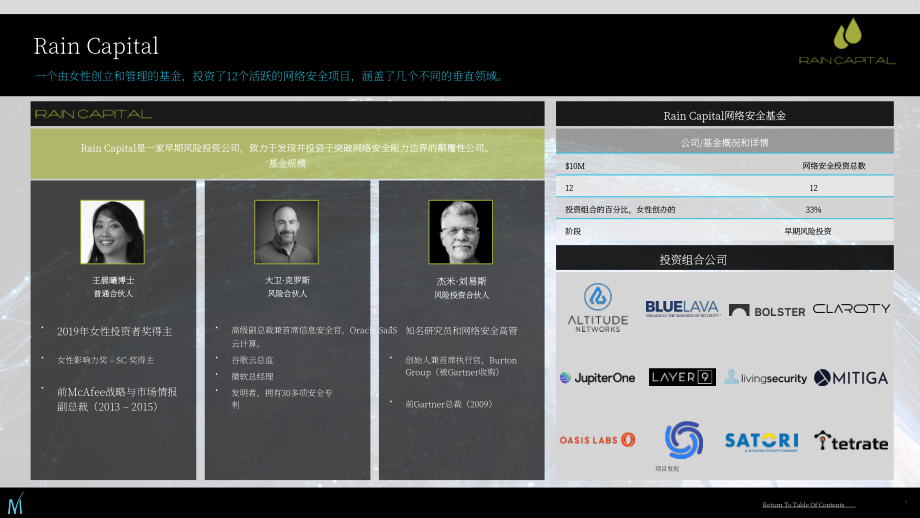Click the 基金规模 text in banner

click(288, 163)
